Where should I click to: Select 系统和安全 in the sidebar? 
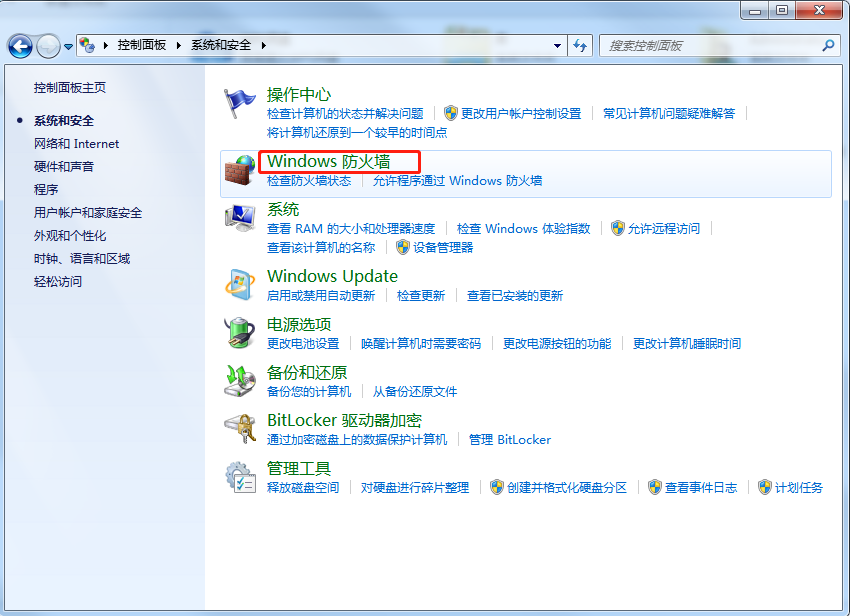click(x=64, y=120)
